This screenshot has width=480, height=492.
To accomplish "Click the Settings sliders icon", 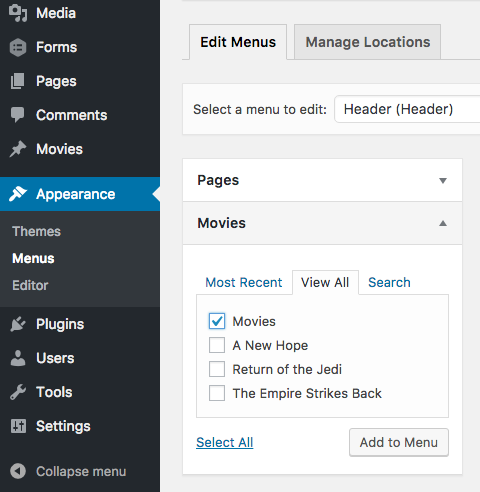I will (x=18, y=426).
